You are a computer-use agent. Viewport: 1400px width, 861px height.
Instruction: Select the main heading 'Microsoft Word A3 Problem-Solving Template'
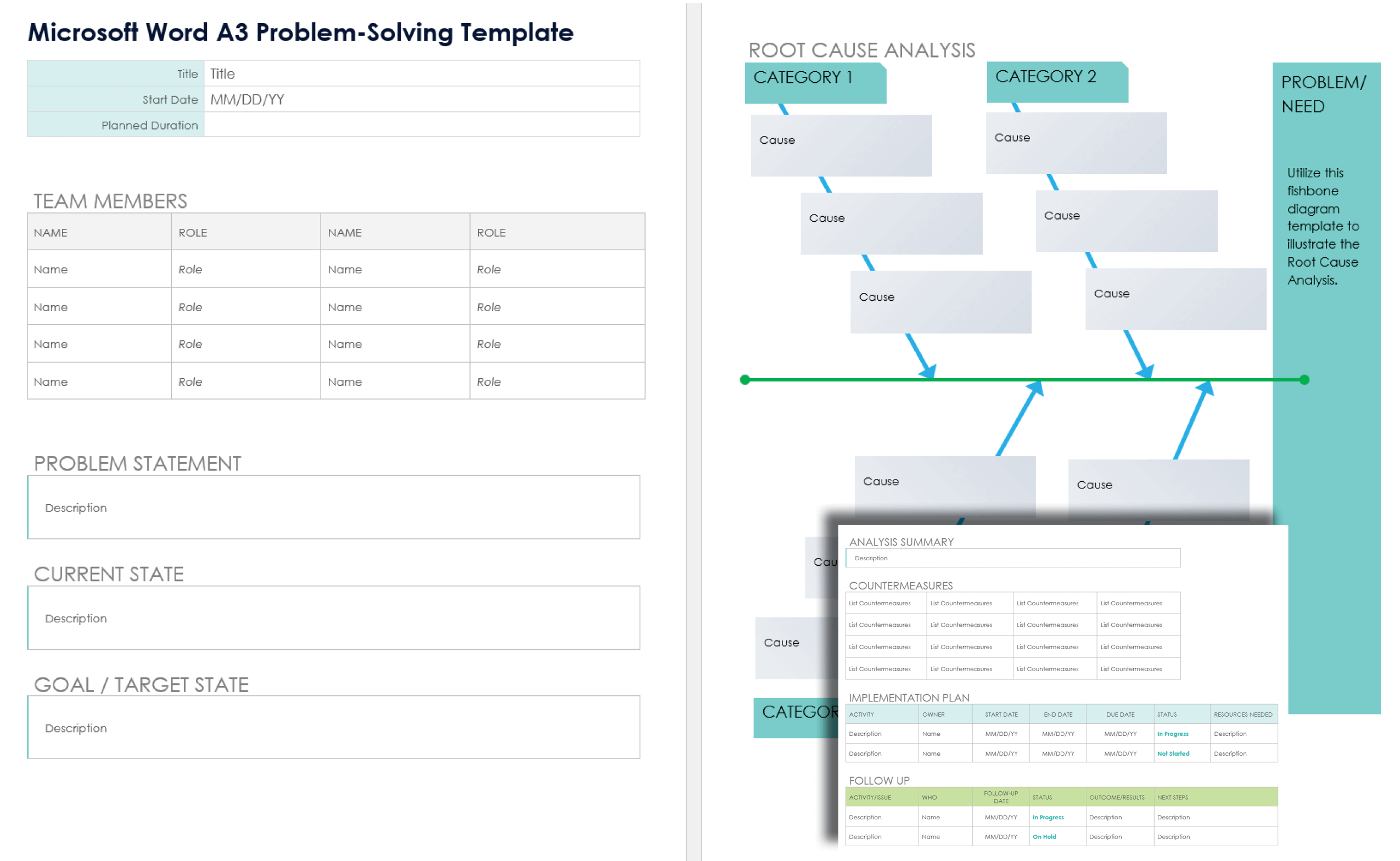(301, 32)
